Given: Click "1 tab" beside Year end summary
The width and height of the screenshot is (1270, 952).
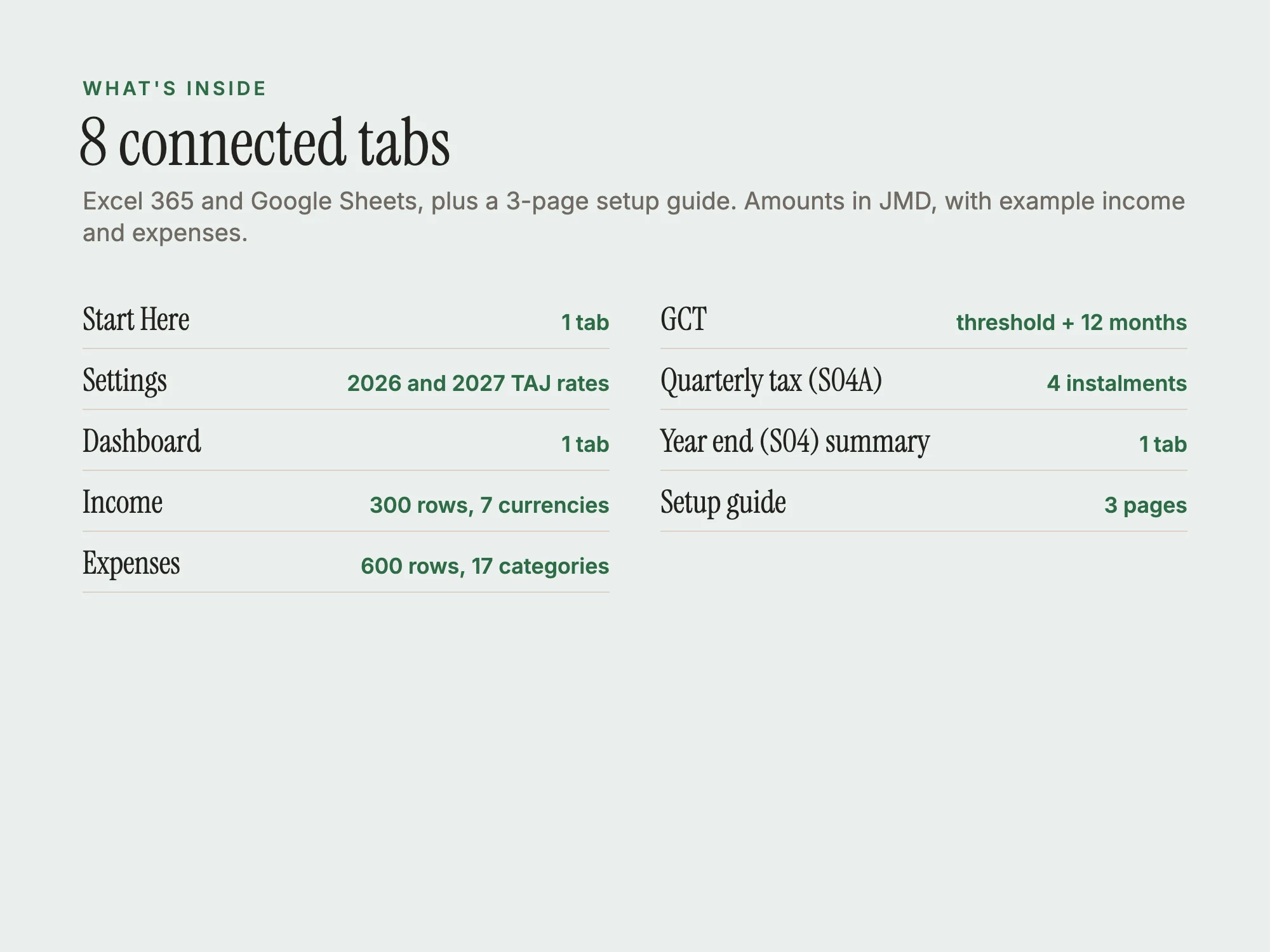Looking at the screenshot, I should 1163,444.
